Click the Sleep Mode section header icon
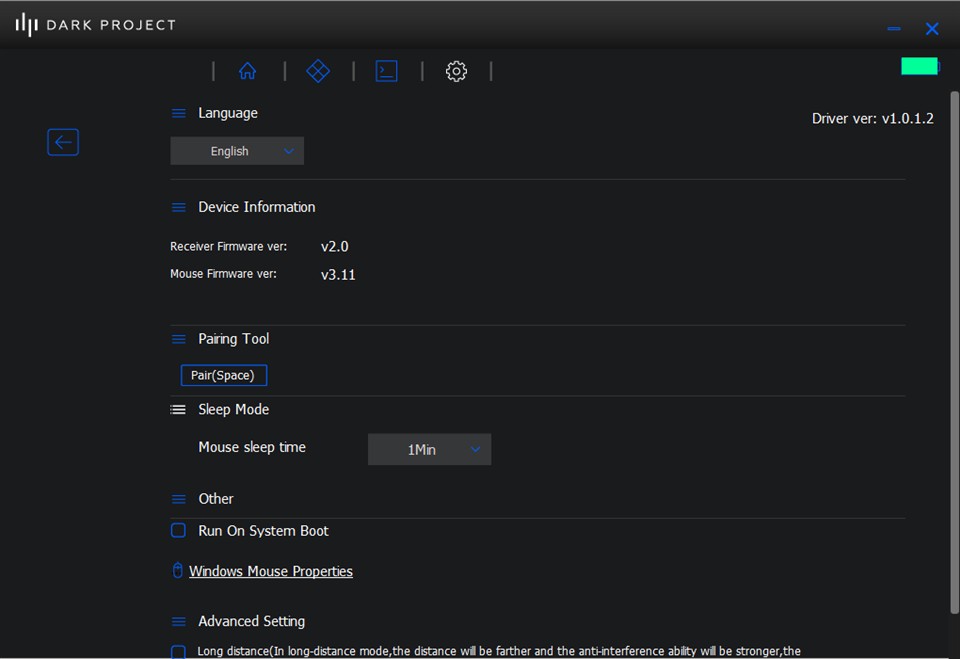Image resolution: width=960 pixels, height=659 pixels. [x=178, y=410]
